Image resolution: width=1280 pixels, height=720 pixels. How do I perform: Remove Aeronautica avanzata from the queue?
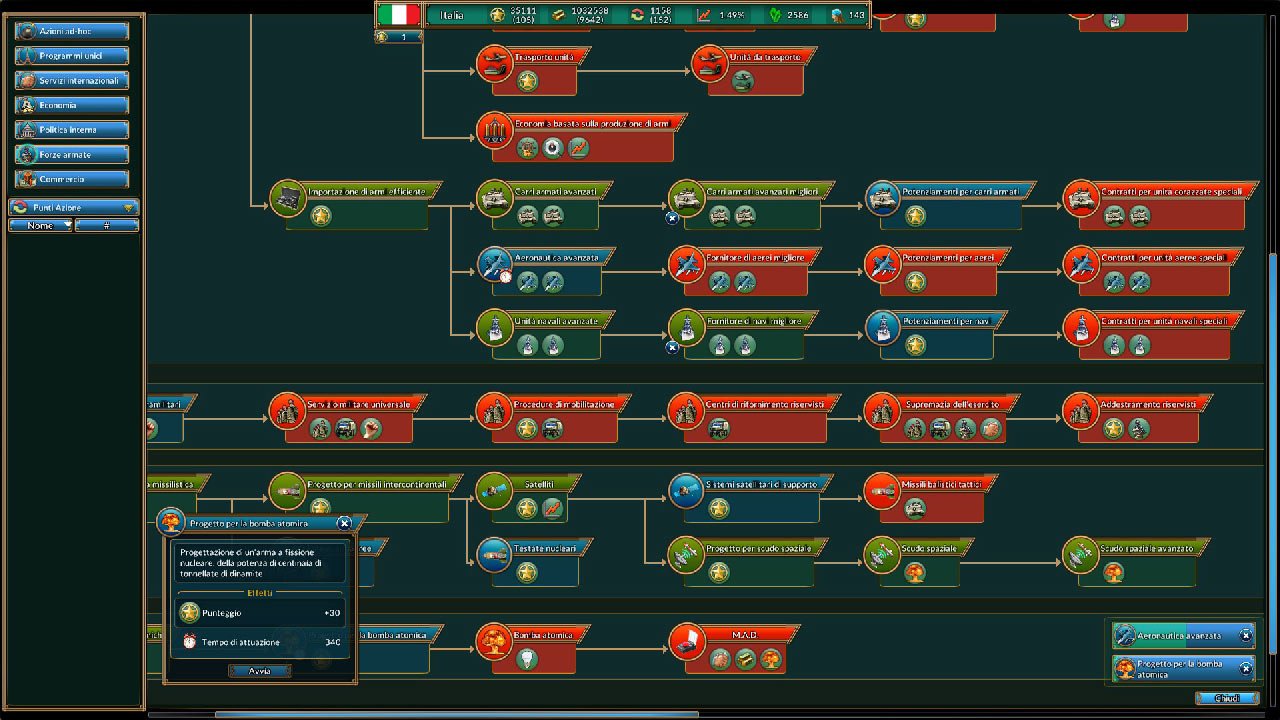[x=1246, y=635]
